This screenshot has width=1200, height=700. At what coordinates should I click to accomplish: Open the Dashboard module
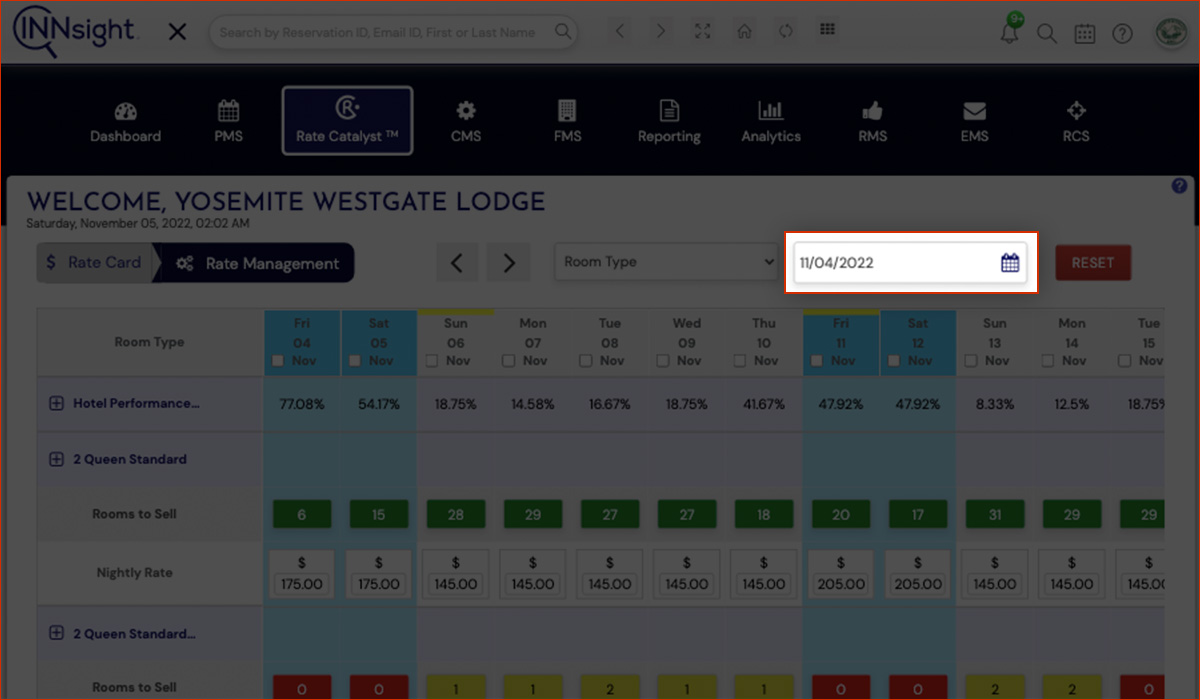click(x=125, y=121)
